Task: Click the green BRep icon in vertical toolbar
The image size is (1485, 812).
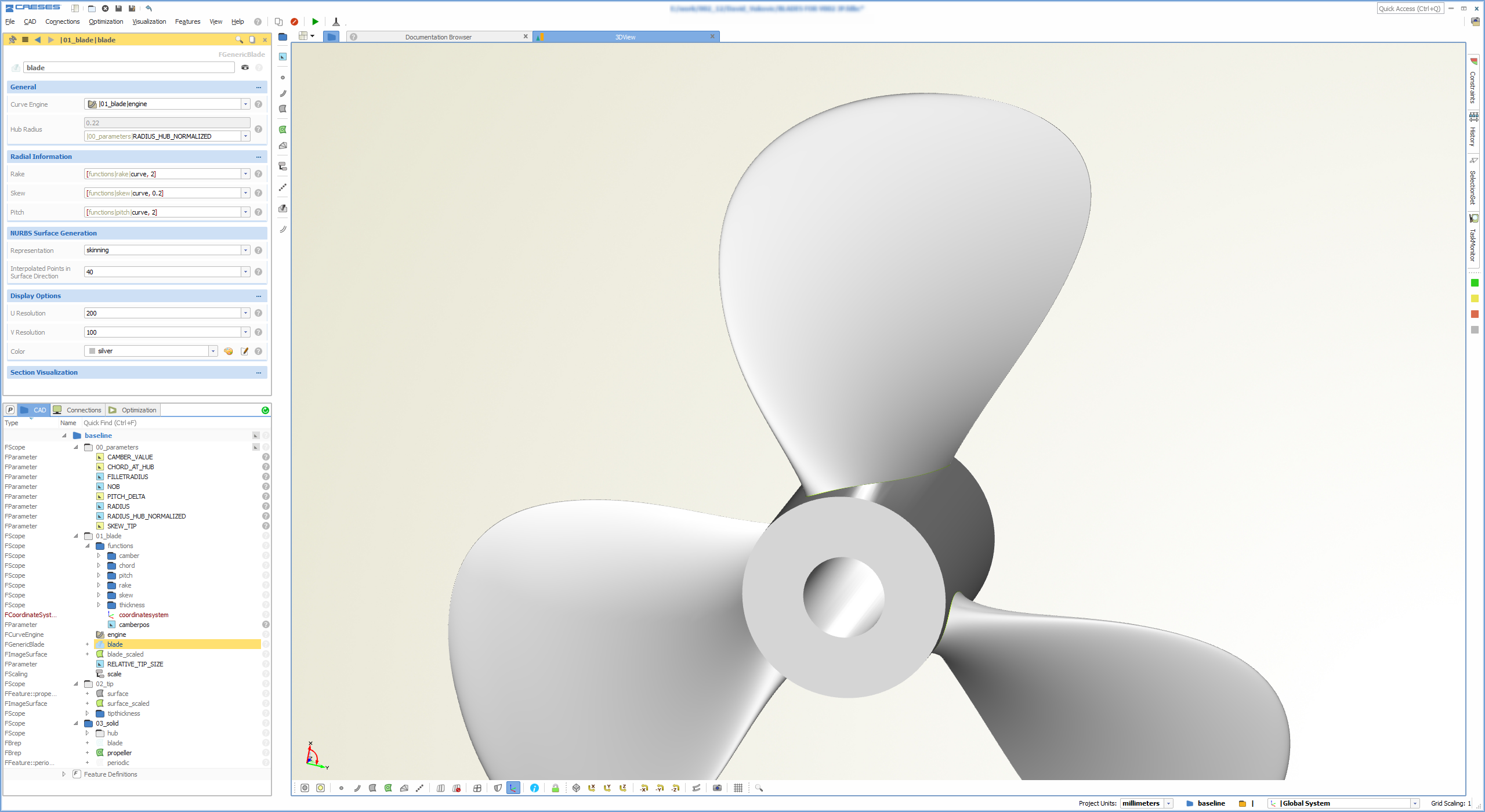Action: click(x=283, y=129)
